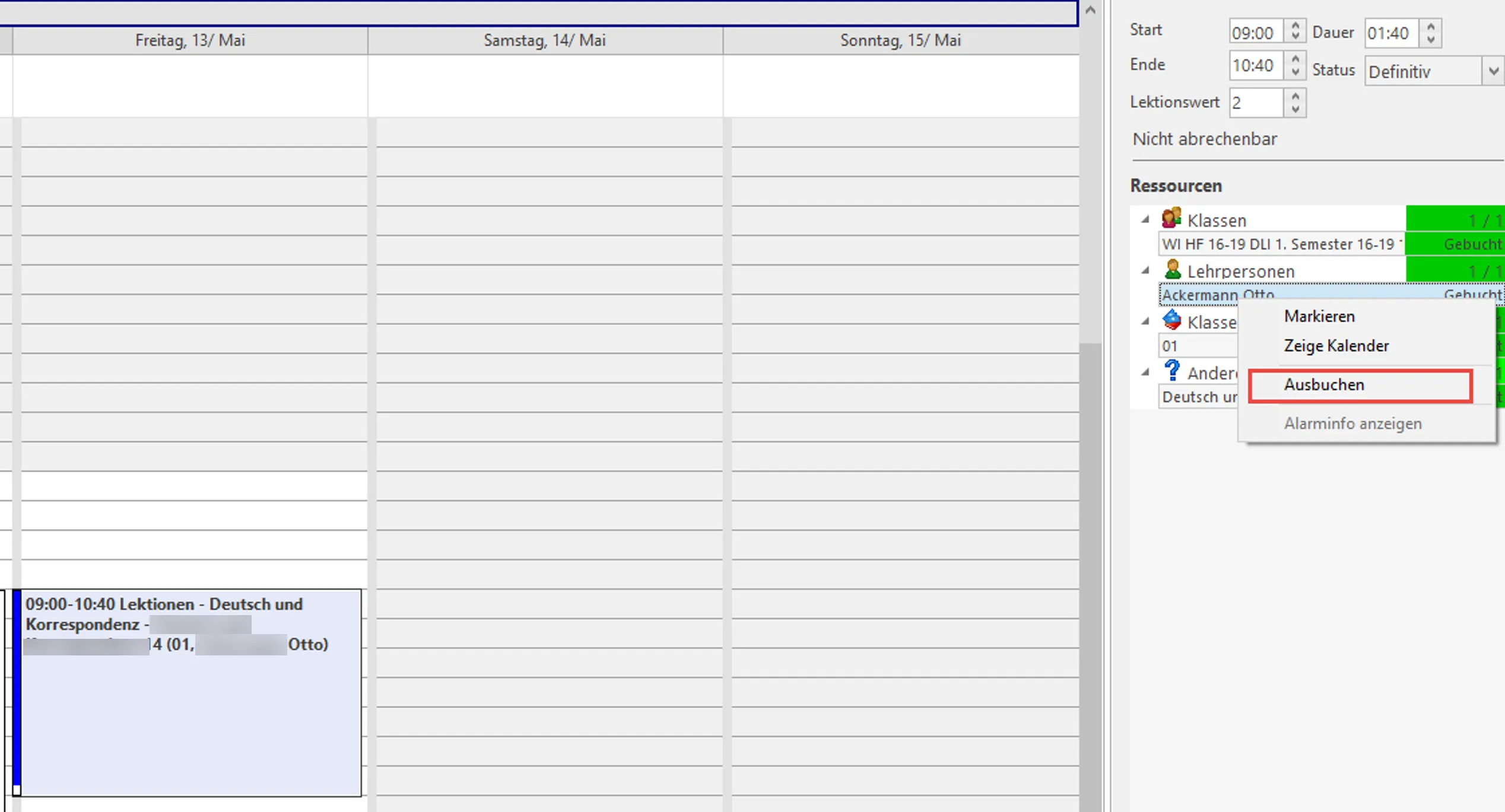Increase the Ende time with up arrow

click(x=1296, y=59)
